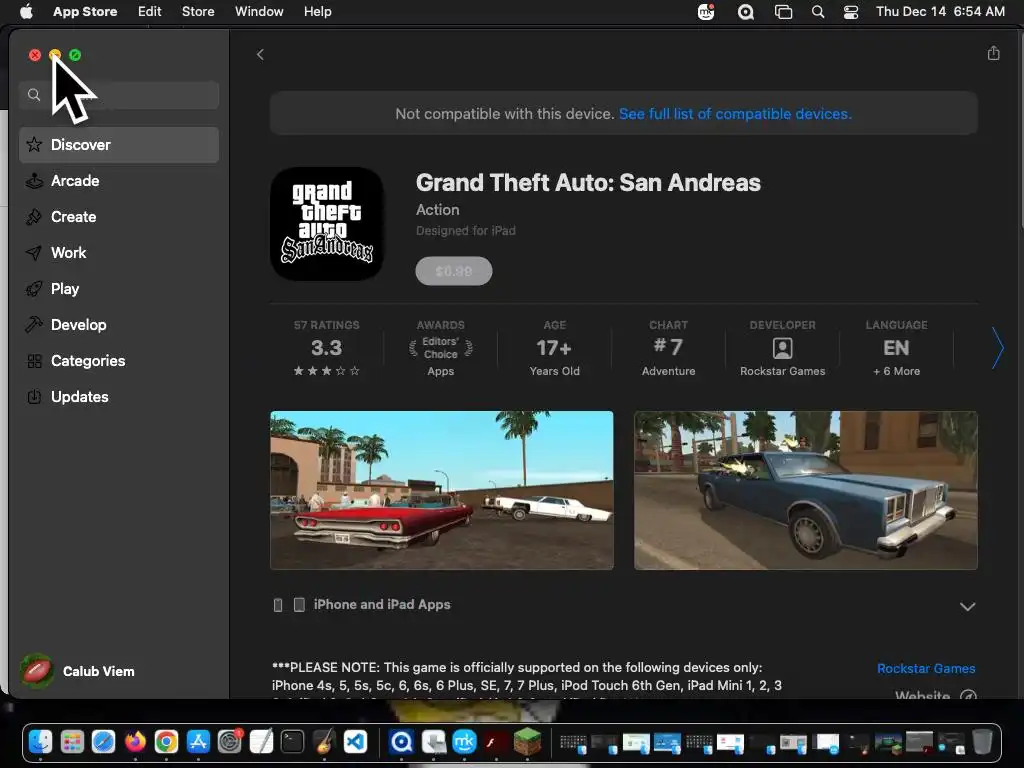Click the window scrollbar at right edge
1024x768 pixels.
tap(1021, 131)
